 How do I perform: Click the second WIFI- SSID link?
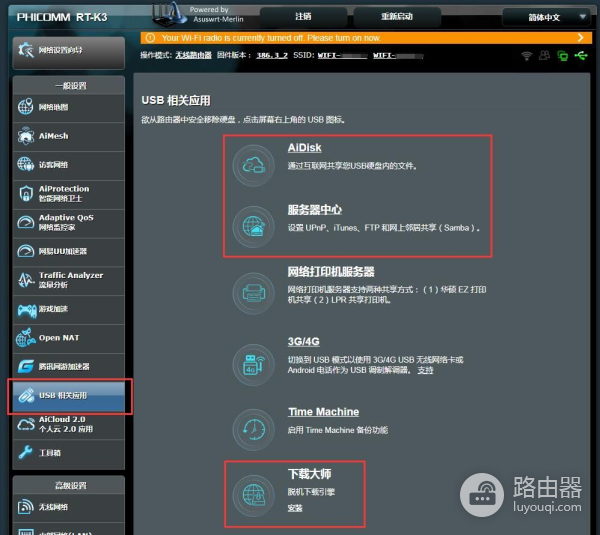[398, 55]
